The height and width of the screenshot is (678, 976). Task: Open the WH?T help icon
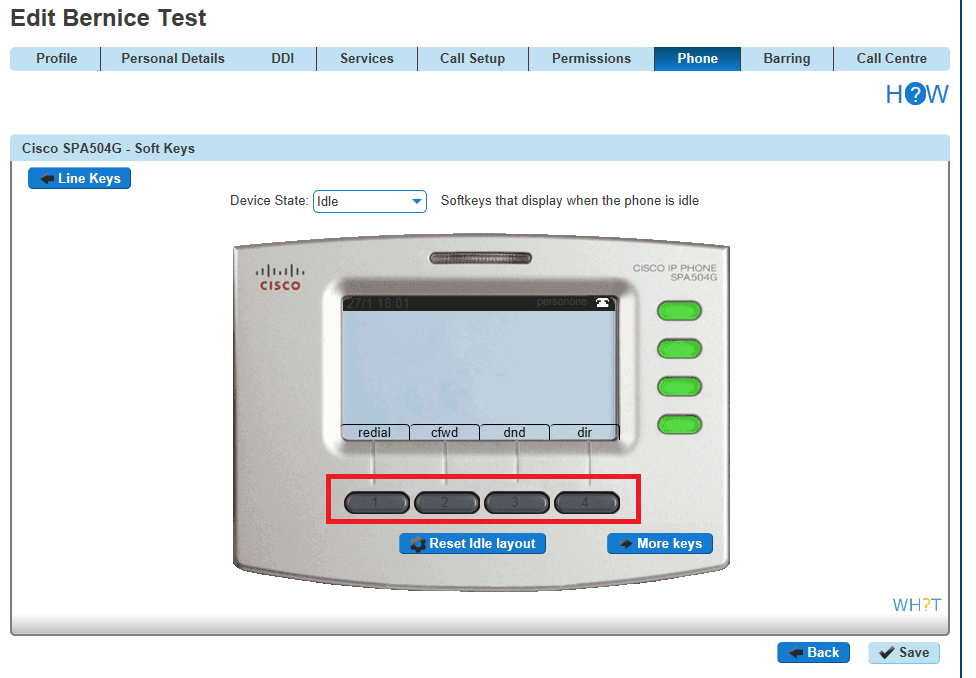pos(916,605)
